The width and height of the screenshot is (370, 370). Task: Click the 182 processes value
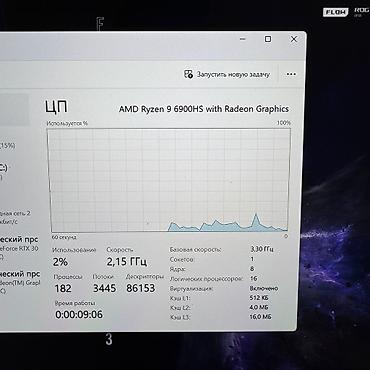pyautogui.click(x=63, y=288)
